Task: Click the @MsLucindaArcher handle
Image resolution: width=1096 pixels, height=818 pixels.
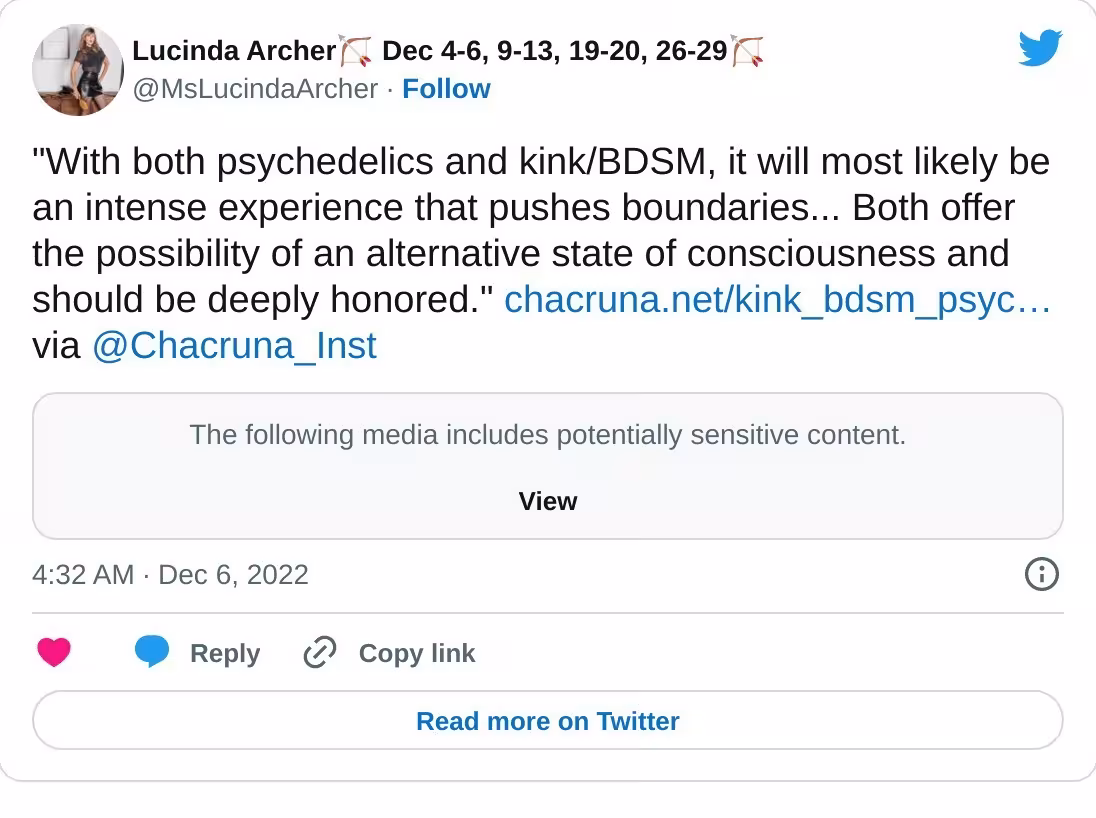Action: [x=255, y=89]
